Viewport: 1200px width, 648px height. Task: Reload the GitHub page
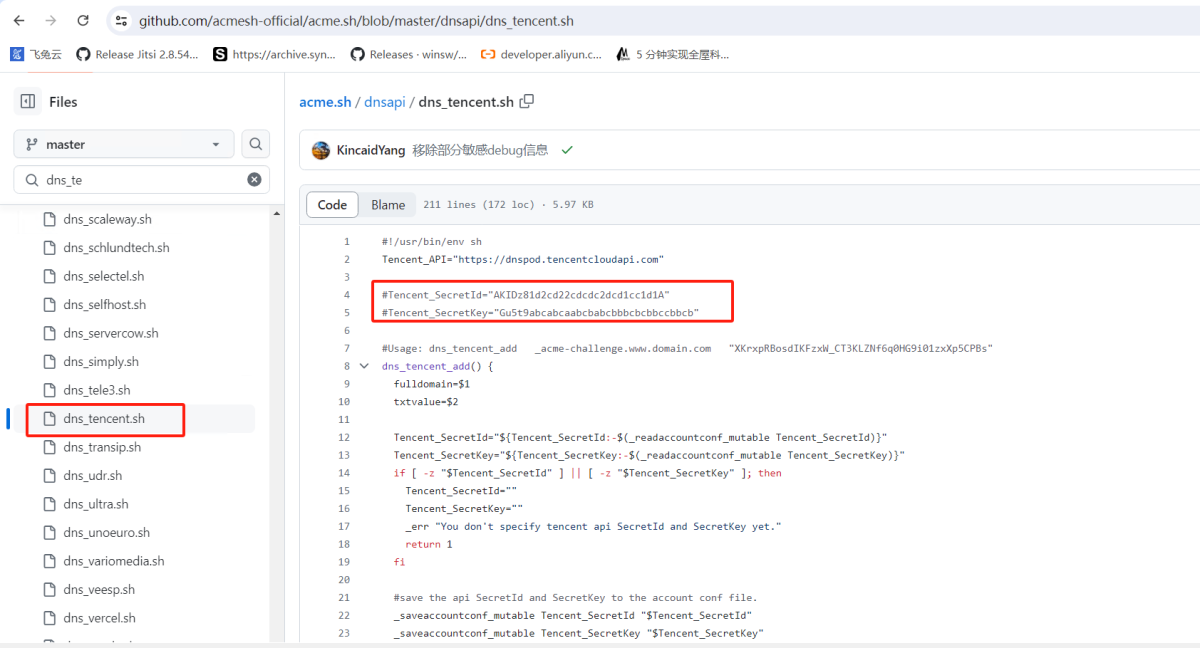coord(83,20)
